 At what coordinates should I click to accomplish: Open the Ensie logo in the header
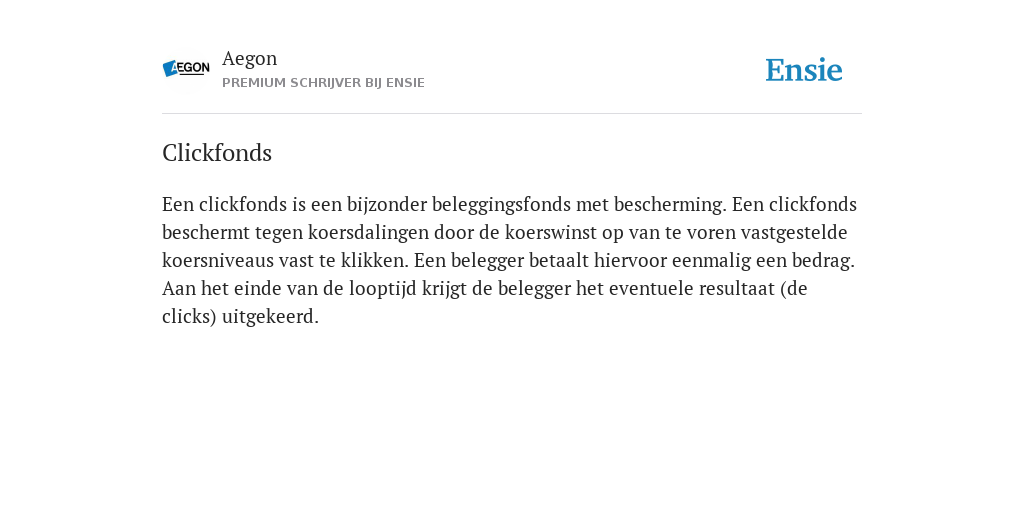[804, 70]
